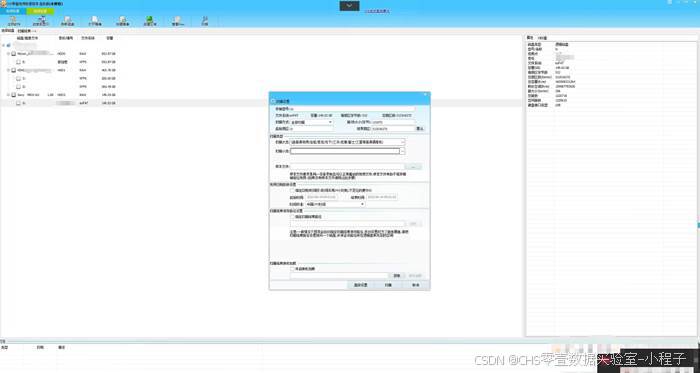Enable the time-range filter checkbox in the dialog
Image resolution: width=700 pixels, height=373 pixels.
[x=292, y=191]
